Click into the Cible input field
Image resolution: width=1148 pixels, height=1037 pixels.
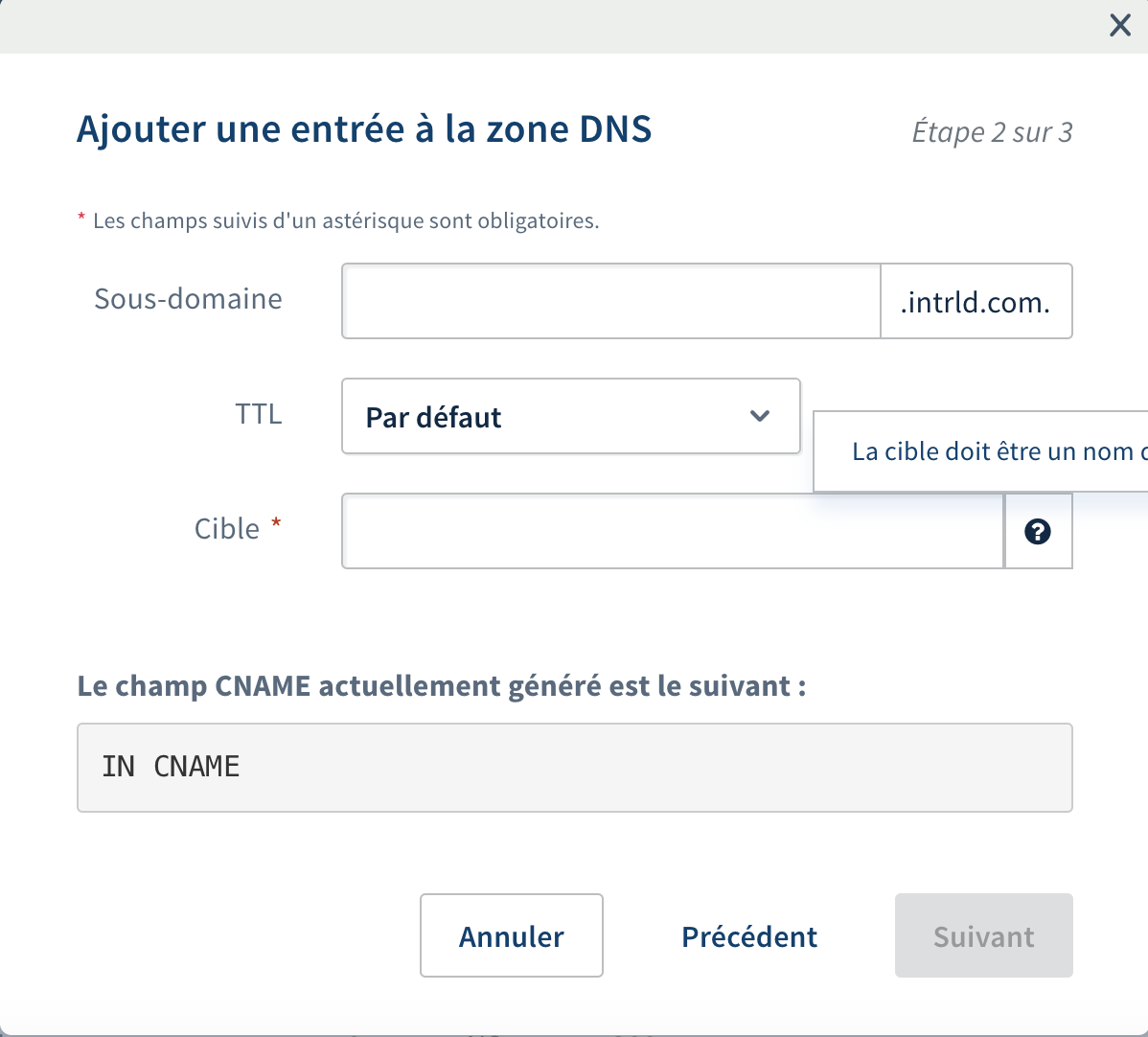(672, 532)
